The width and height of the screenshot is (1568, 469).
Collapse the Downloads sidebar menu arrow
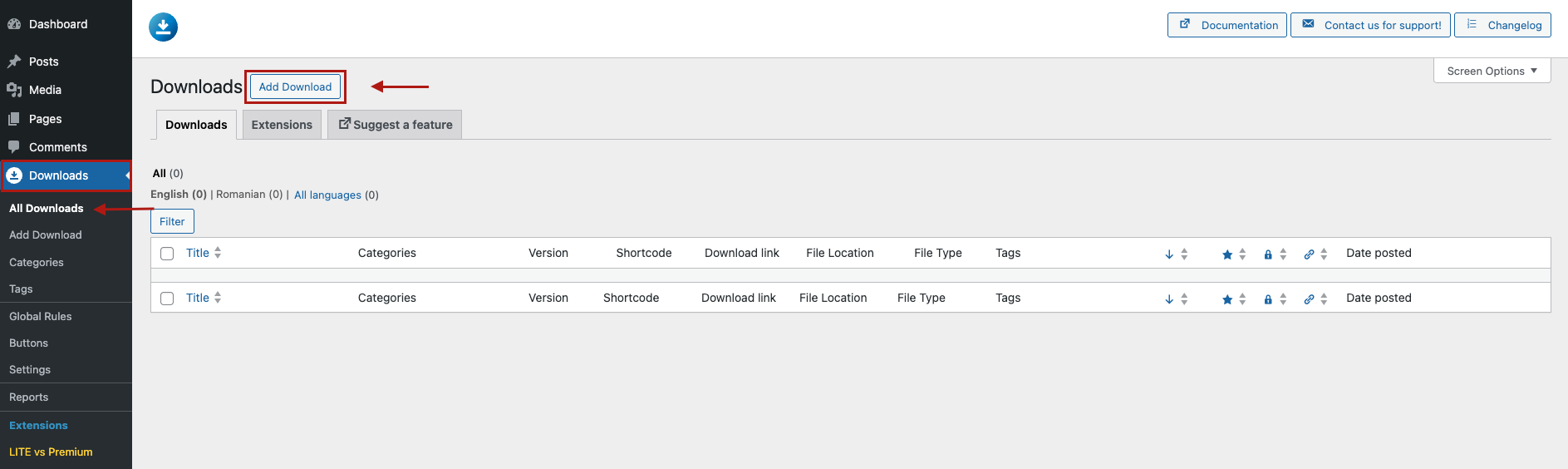point(128,175)
